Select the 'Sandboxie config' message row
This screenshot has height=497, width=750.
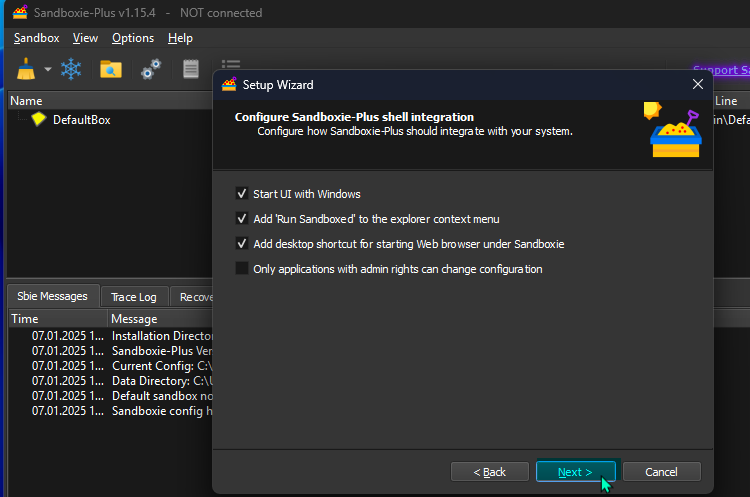pyautogui.click(x=110, y=411)
